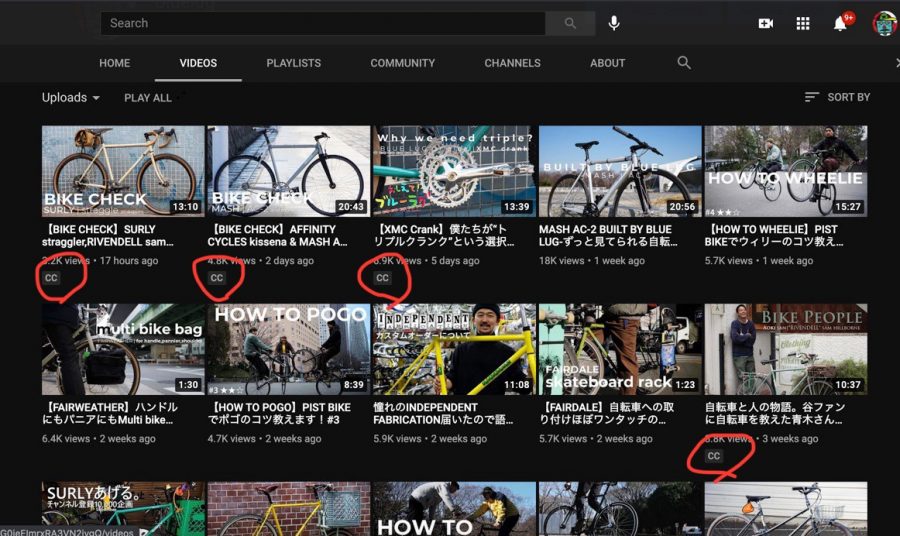Open the brick wall yellow bike thumbnail
This screenshot has width=900, height=536.
coord(289,509)
